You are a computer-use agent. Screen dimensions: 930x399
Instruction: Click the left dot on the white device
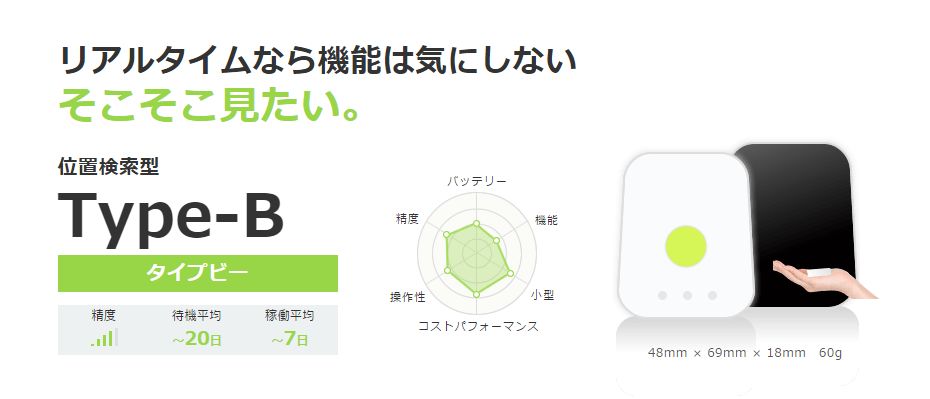click(663, 295)
